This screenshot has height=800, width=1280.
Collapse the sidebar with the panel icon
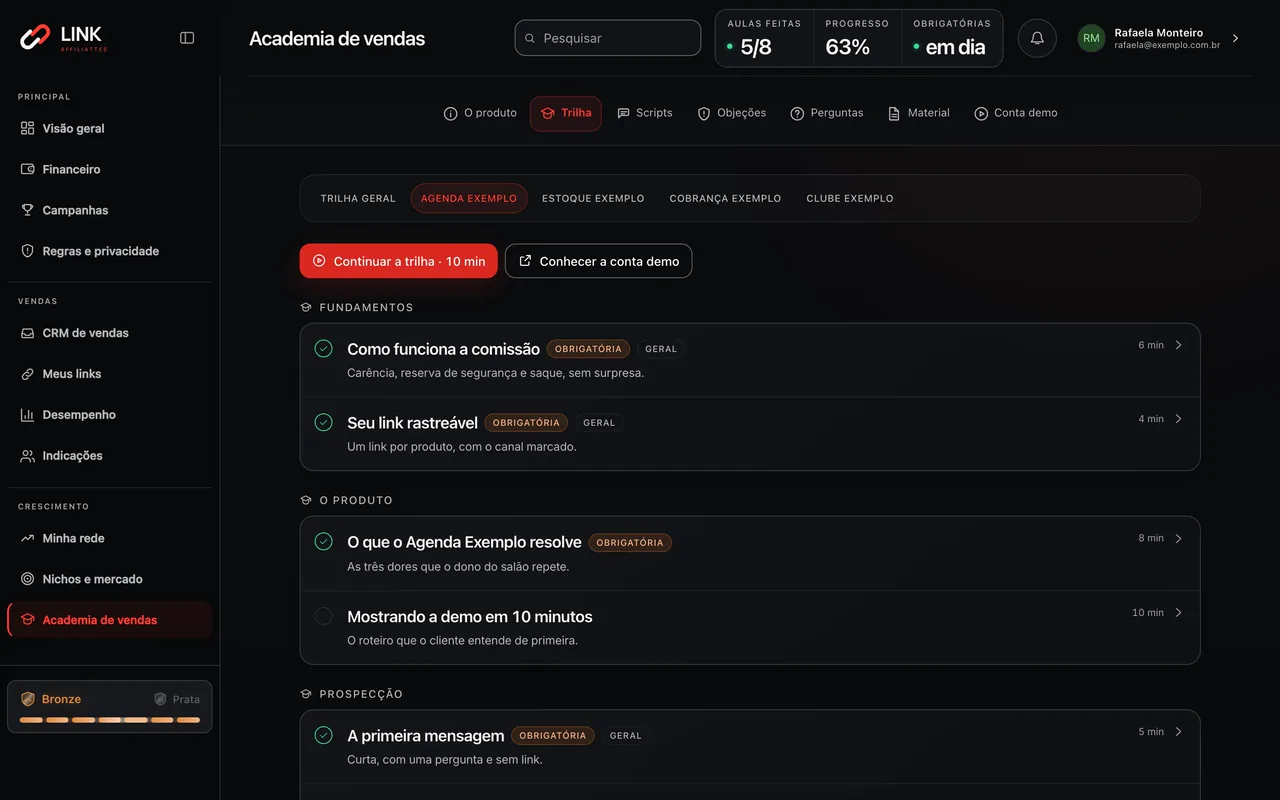point(187,38)
